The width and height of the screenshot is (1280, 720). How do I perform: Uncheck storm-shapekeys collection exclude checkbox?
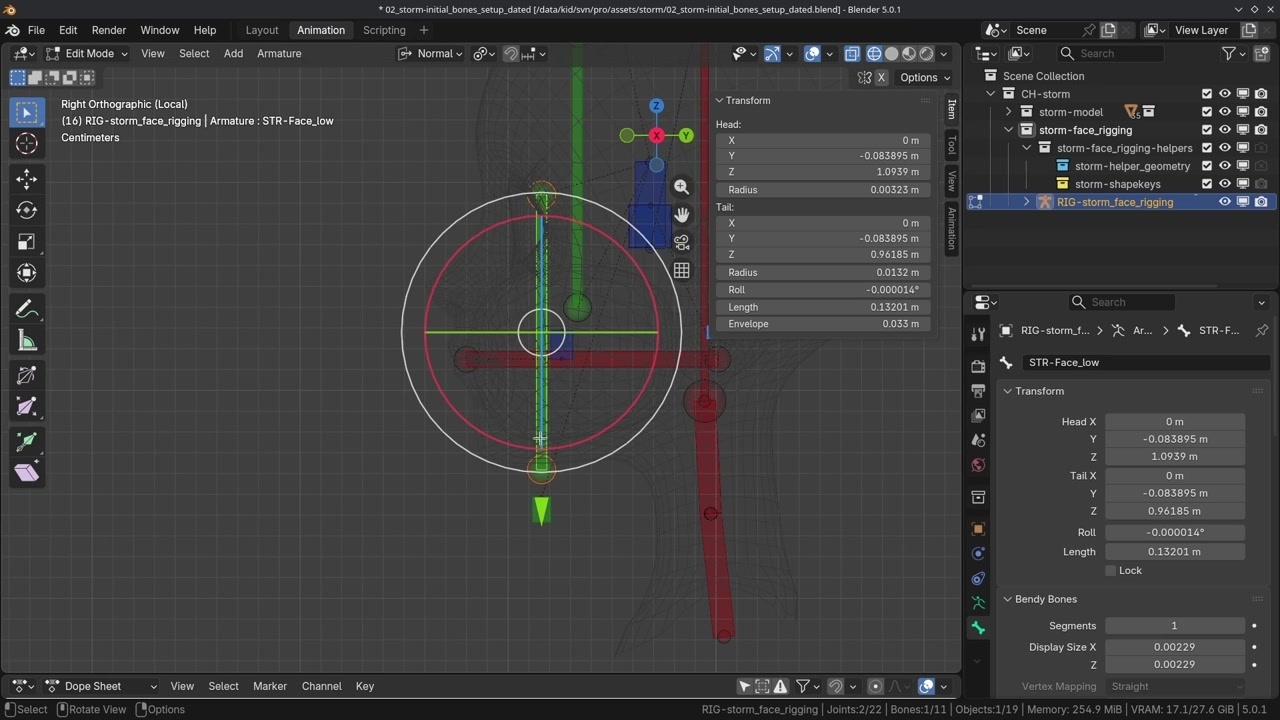pos(1206,184)
